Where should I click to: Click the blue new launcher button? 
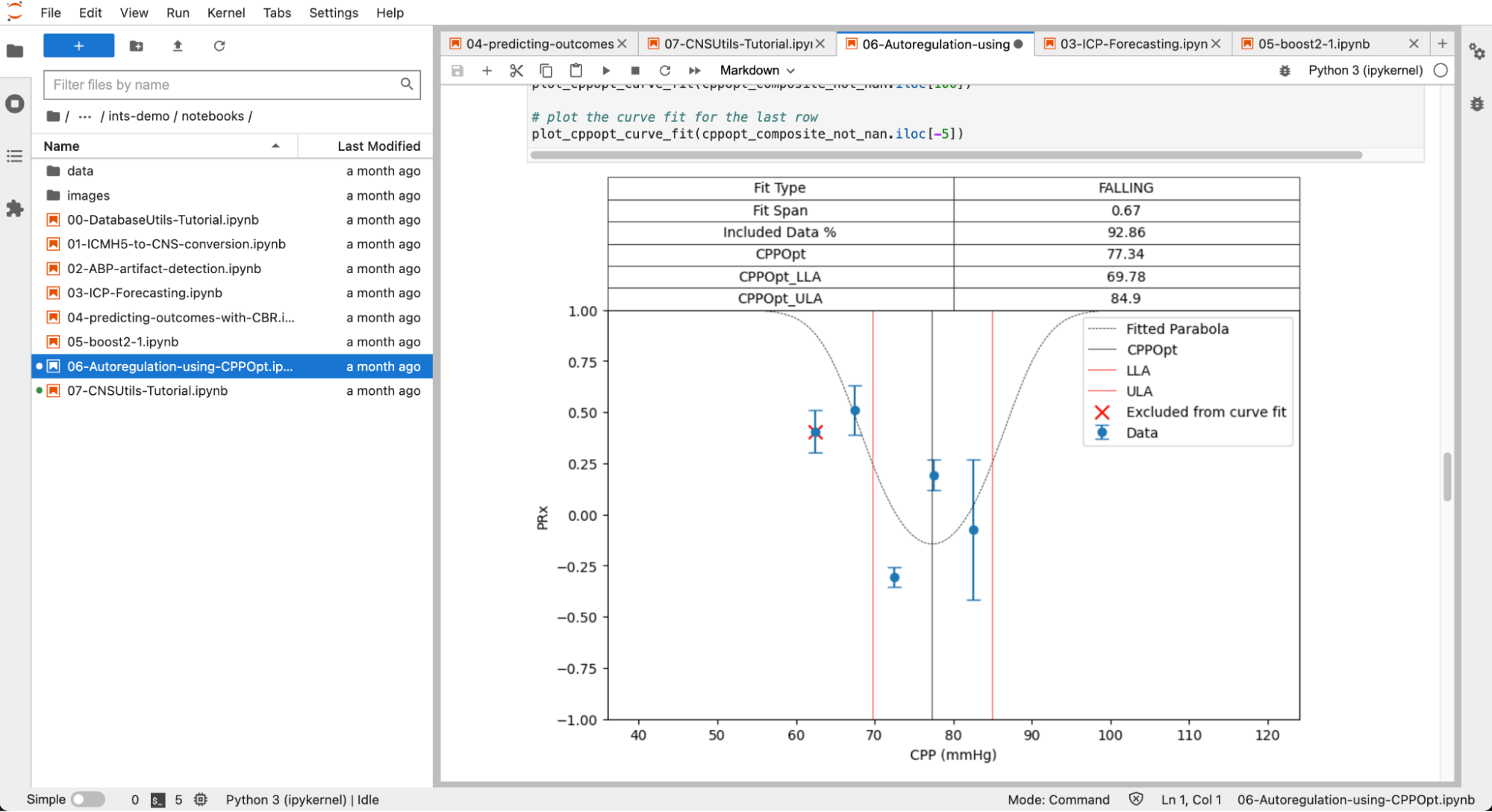[78, 46]
